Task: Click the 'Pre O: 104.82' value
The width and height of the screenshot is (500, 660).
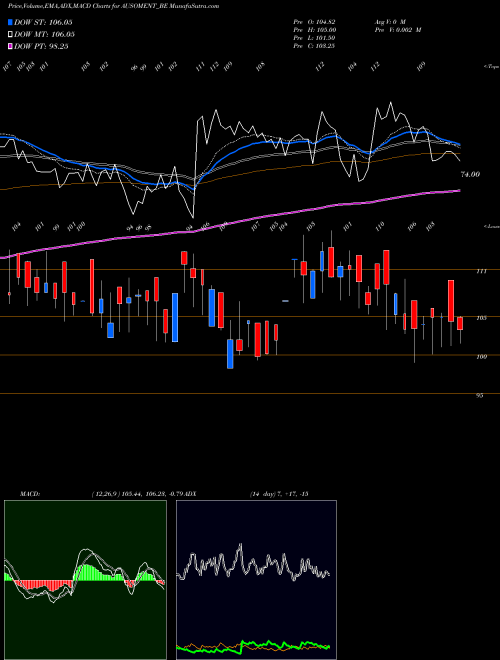Action: 314,22
